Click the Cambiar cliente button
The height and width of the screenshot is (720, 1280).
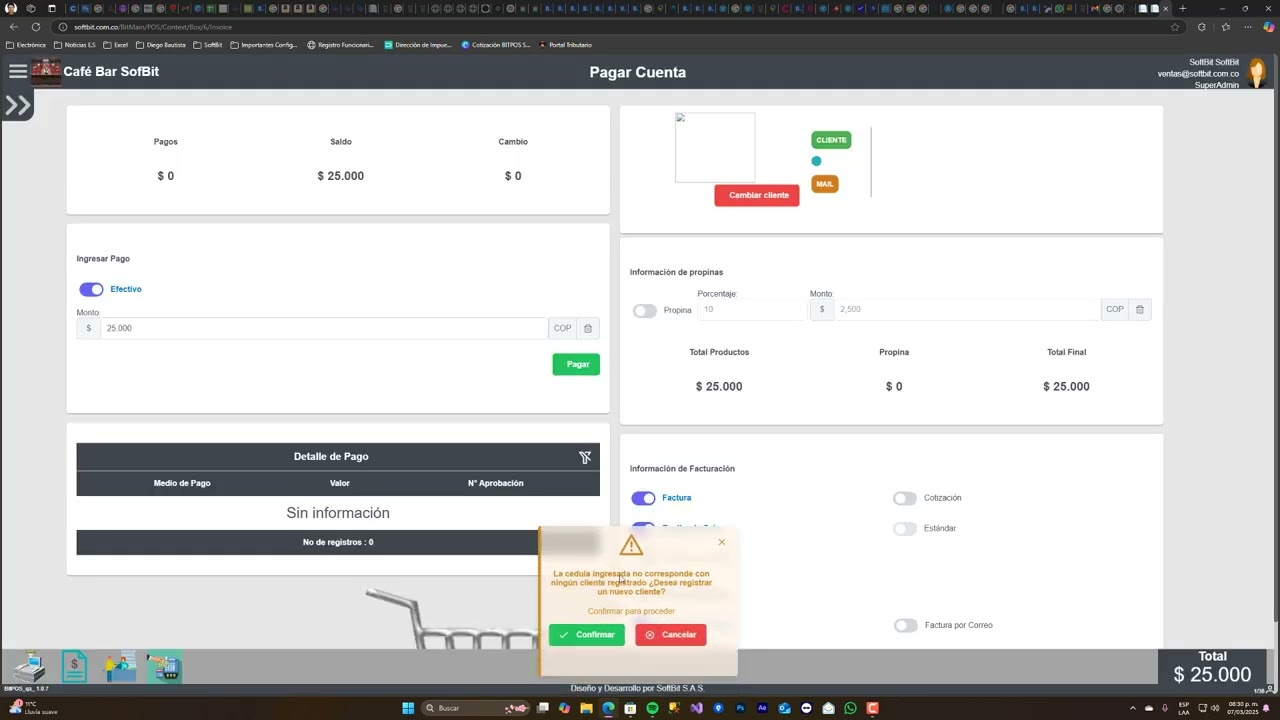pos(757,195)
